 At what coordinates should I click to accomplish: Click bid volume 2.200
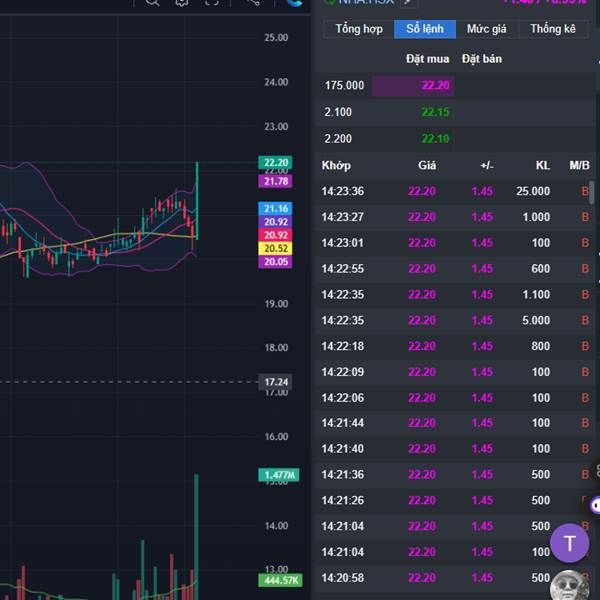pyautogui.click(x=338, y=139)
